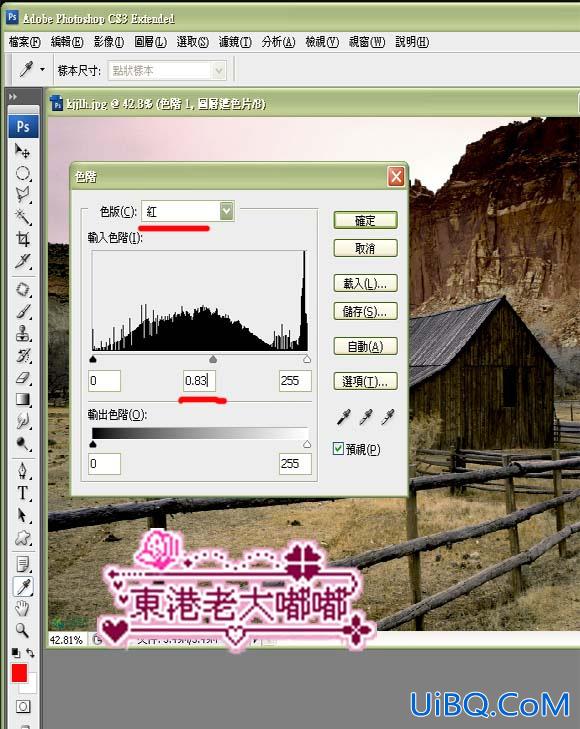Reset default foreground and background colors
The height and width of the screenshot is (729, 580).
tap(16, 653)
